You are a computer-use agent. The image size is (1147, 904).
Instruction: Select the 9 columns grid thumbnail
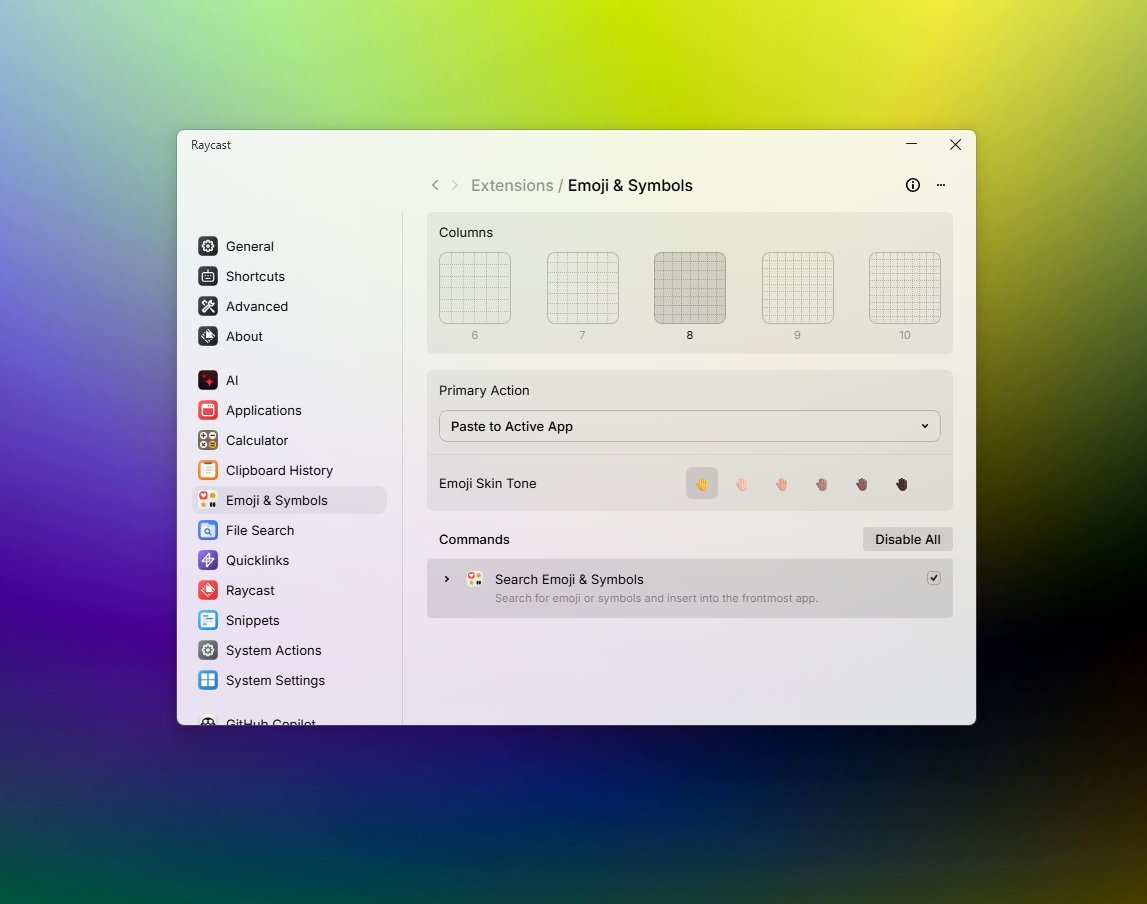click(797, 288)
